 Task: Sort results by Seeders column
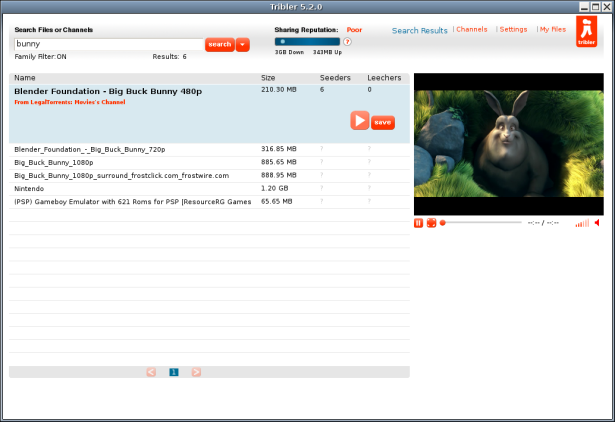tap(335, 78)
